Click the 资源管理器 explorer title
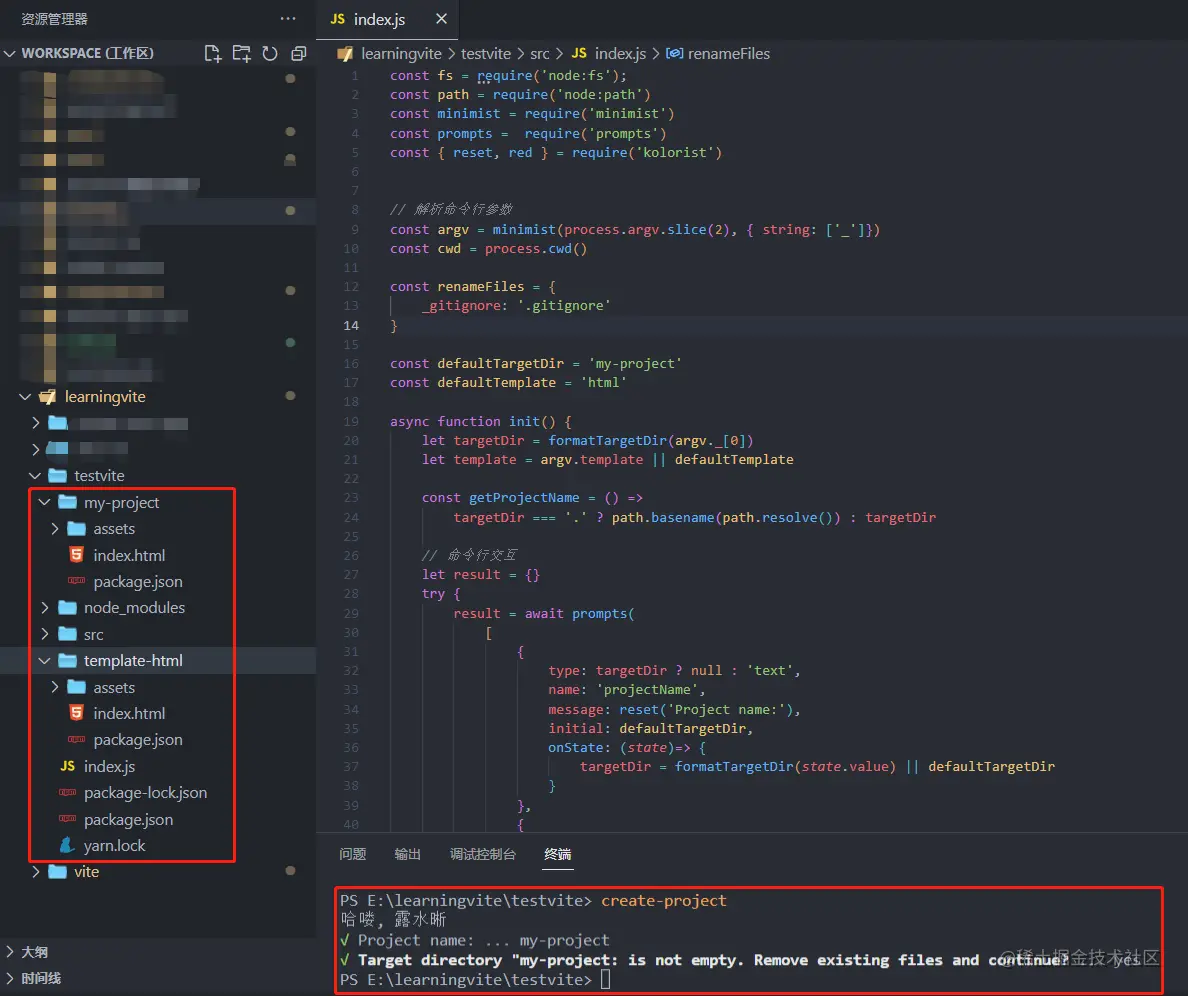Screen dimensions: 1188x996 [54, 19]
